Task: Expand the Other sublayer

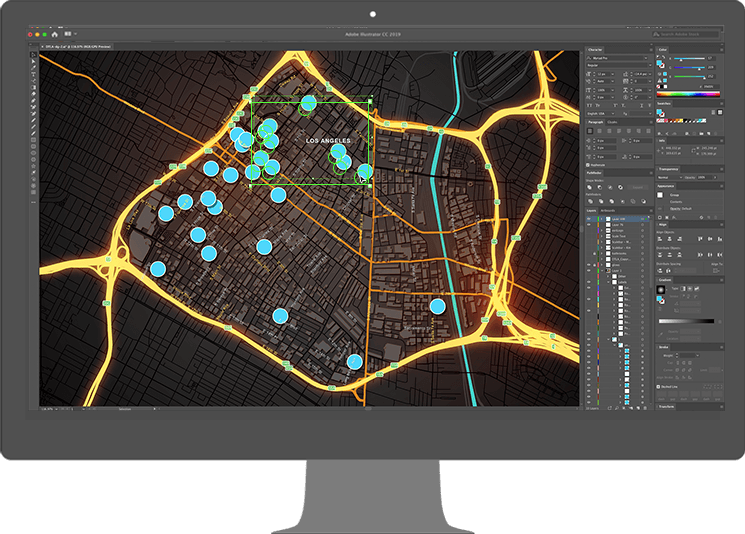Action: (608, 277)
